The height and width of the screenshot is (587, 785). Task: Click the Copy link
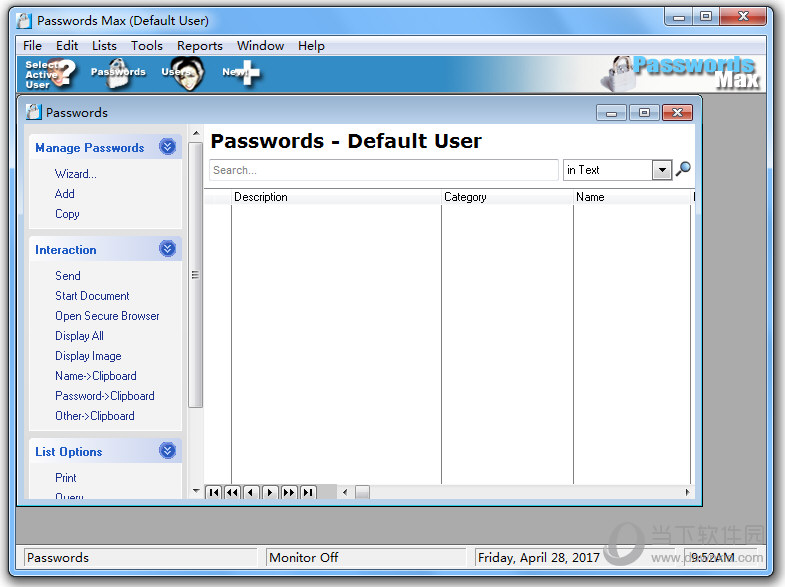pos(67,214)
